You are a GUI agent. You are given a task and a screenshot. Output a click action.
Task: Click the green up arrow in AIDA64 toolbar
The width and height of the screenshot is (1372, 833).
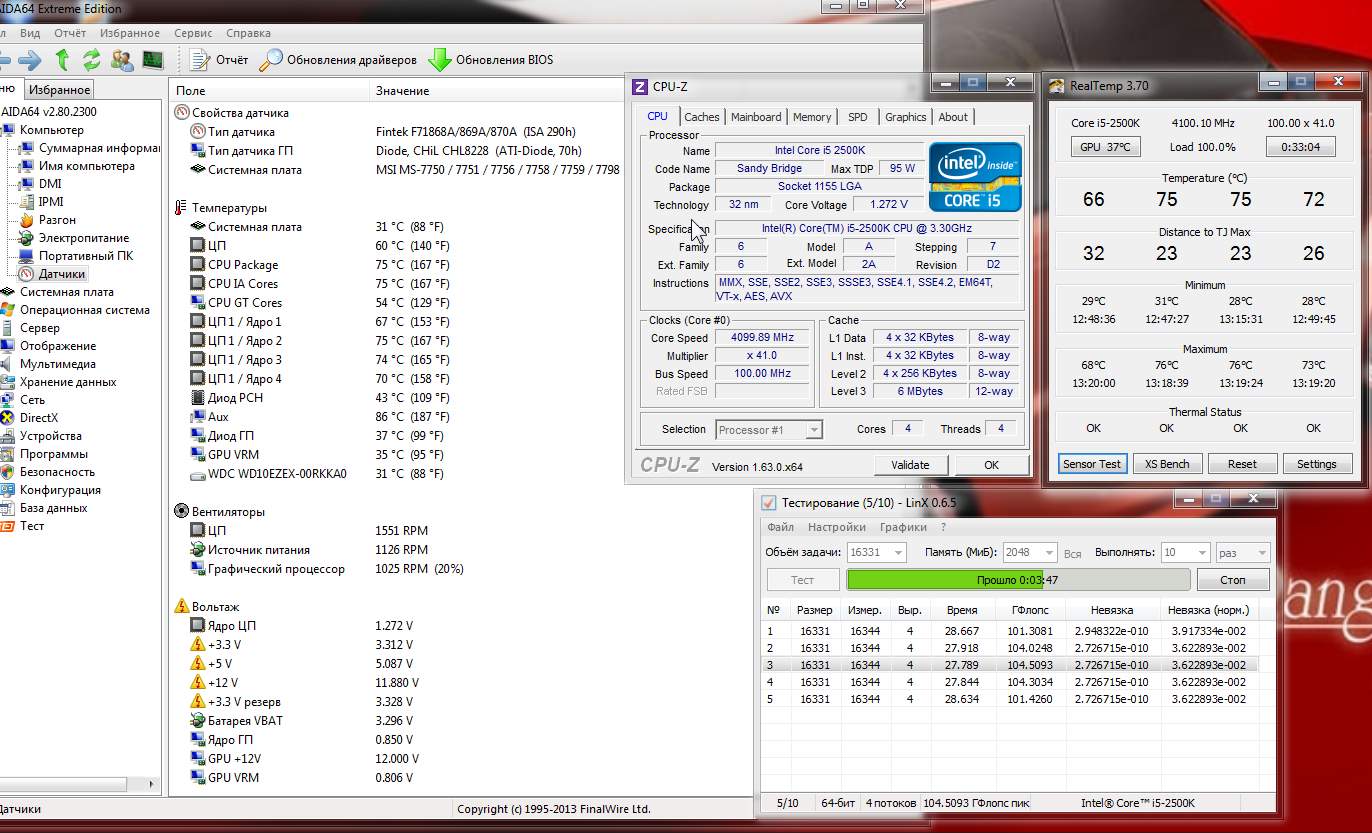click(x=62, y=60)
